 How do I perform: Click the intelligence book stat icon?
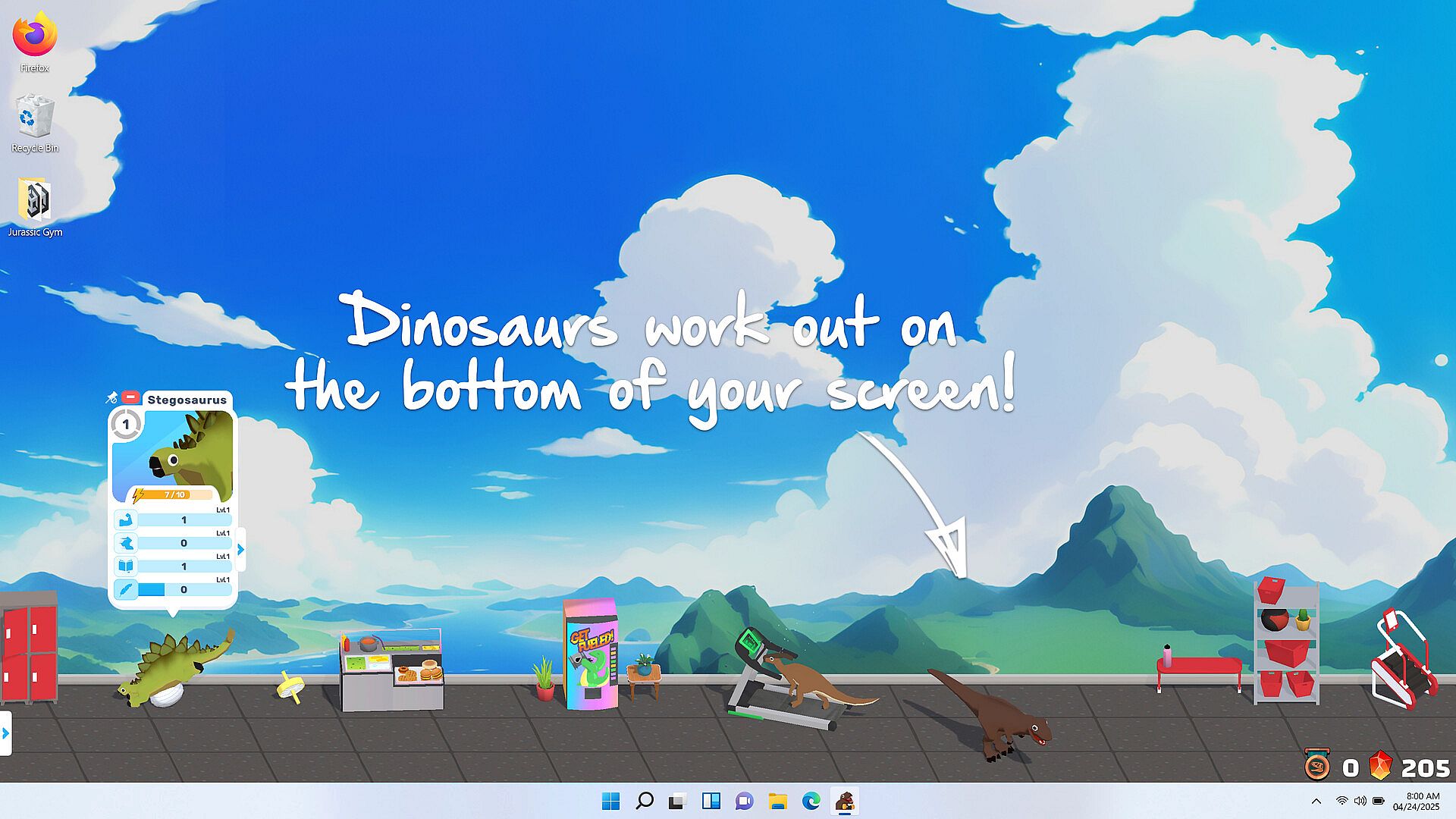tap(125, 566)
